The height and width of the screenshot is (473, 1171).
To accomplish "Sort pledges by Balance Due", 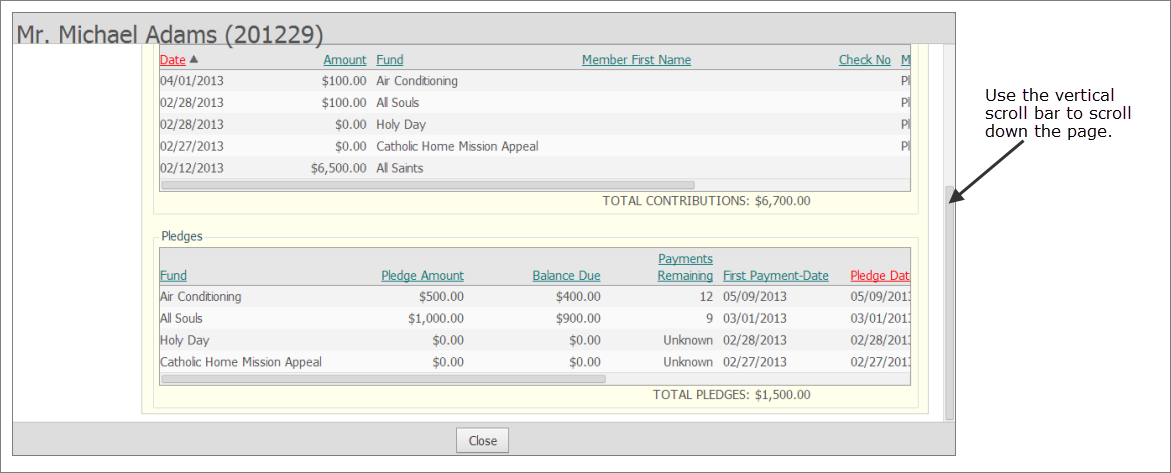I will tap(566, 276).
